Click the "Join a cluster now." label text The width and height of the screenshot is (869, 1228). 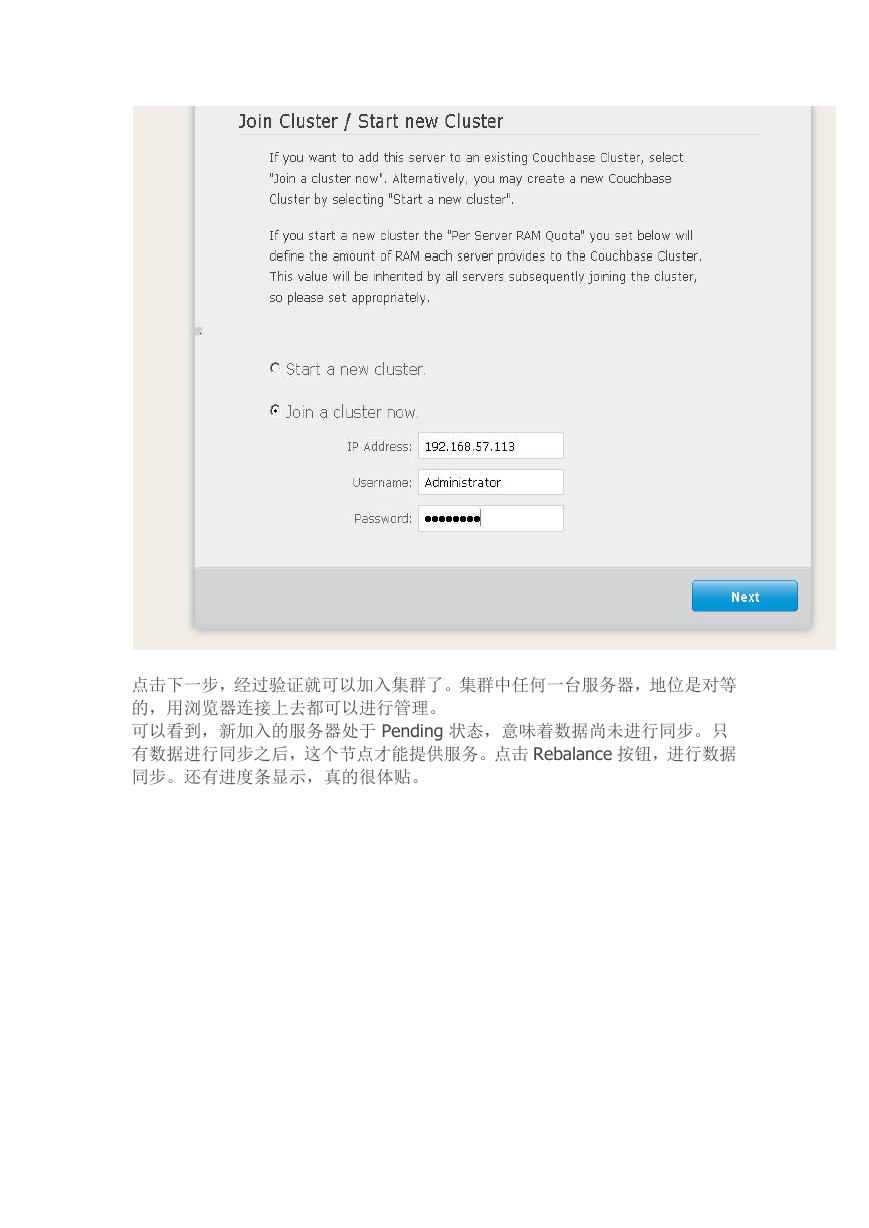coord(352,412)
